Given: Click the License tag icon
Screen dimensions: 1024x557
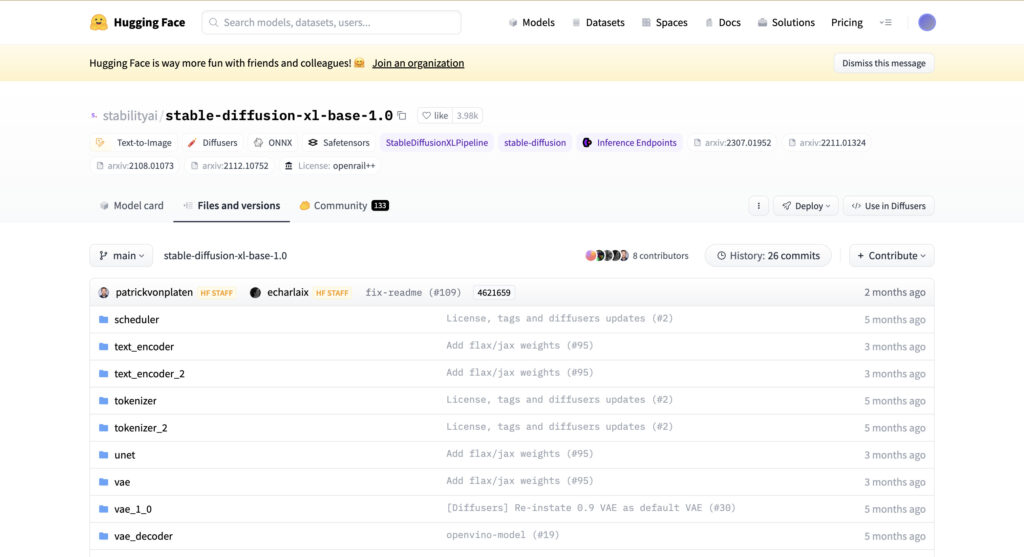Looking at the screenshot, I should click(289, 166).
